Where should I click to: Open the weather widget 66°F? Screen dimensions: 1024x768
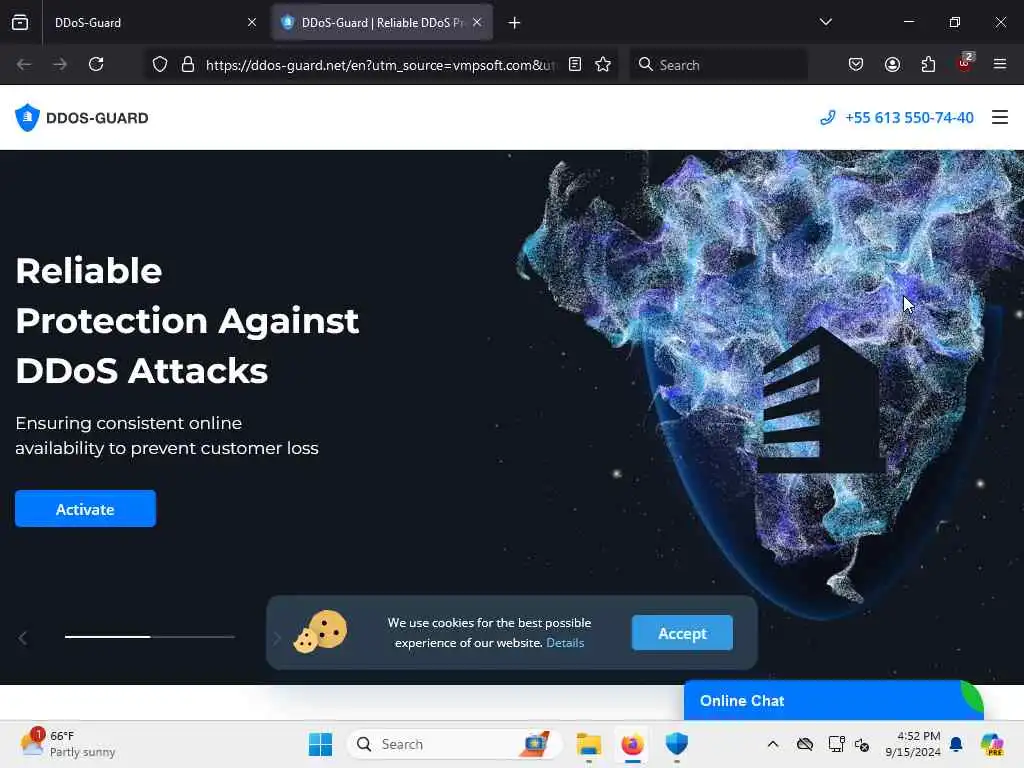(x=68, y=744)
